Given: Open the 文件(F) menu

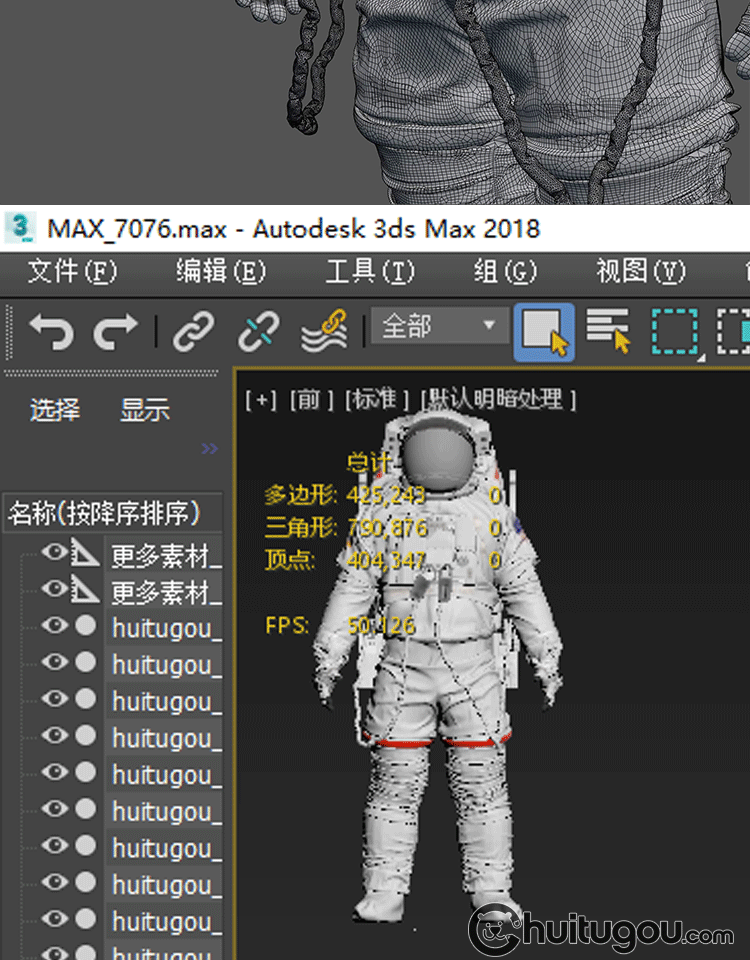Looking at the screenshot, I should pyautogui.click(x=72, y=271).
